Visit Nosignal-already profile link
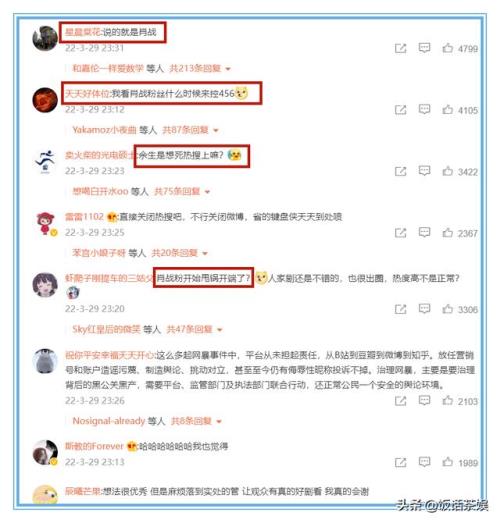Screen dimensions: 500x523 (x=109, y=421)
